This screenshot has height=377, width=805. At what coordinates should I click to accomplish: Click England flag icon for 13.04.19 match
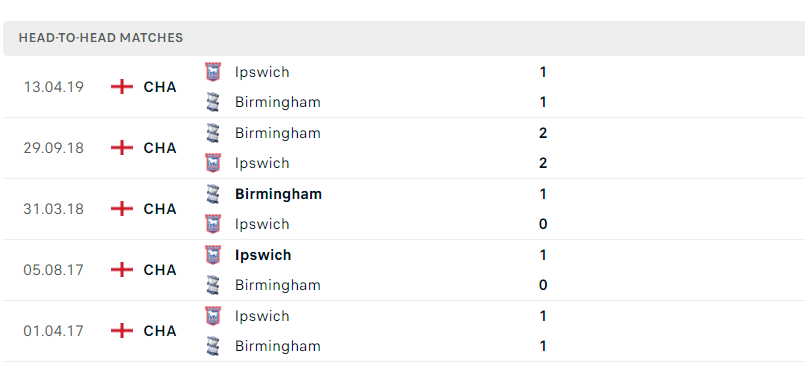click(x=122, y=87)
